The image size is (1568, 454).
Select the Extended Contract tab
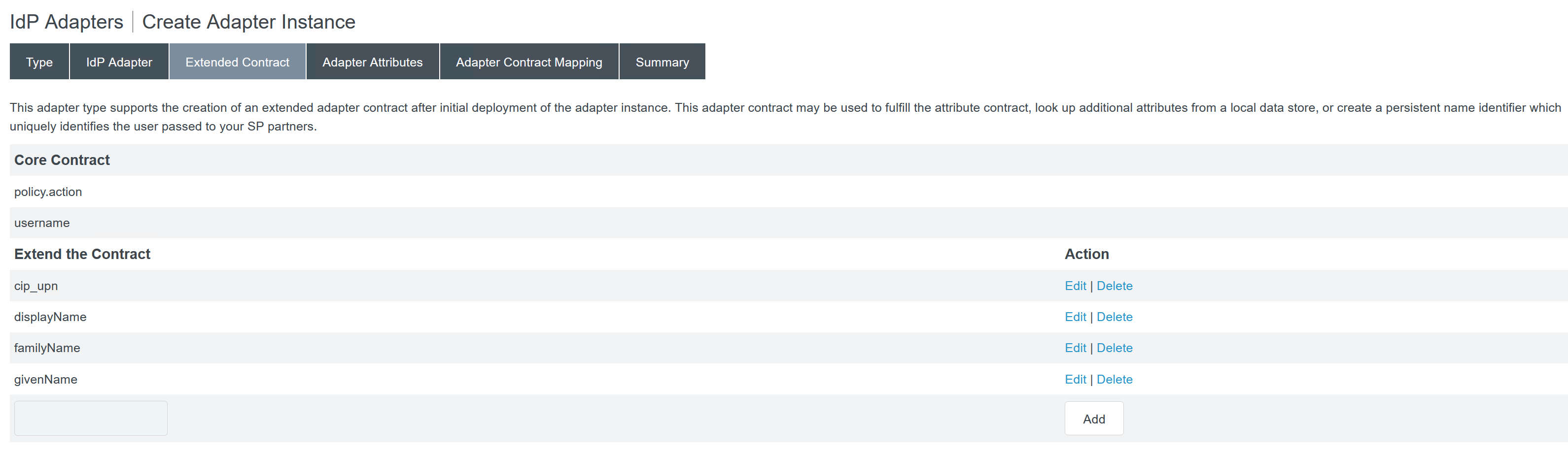(237, 62)
